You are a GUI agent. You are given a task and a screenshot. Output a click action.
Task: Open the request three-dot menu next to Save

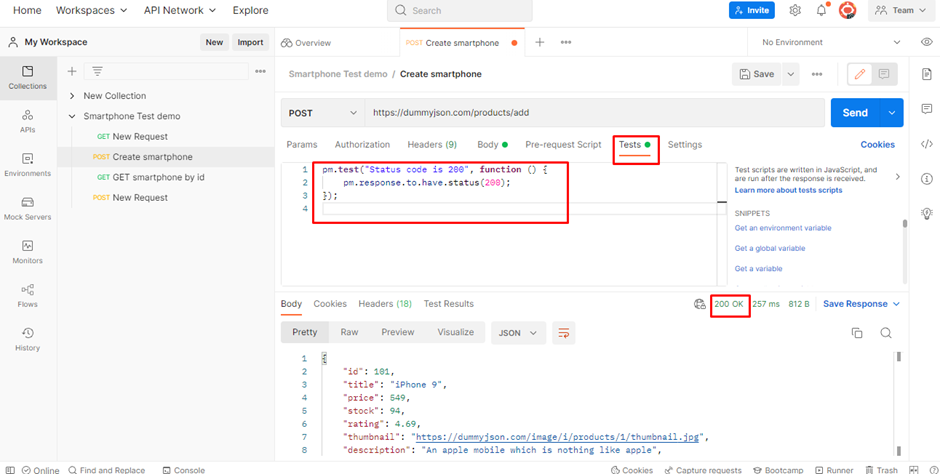pyautogui.click(x=817, y=74)
